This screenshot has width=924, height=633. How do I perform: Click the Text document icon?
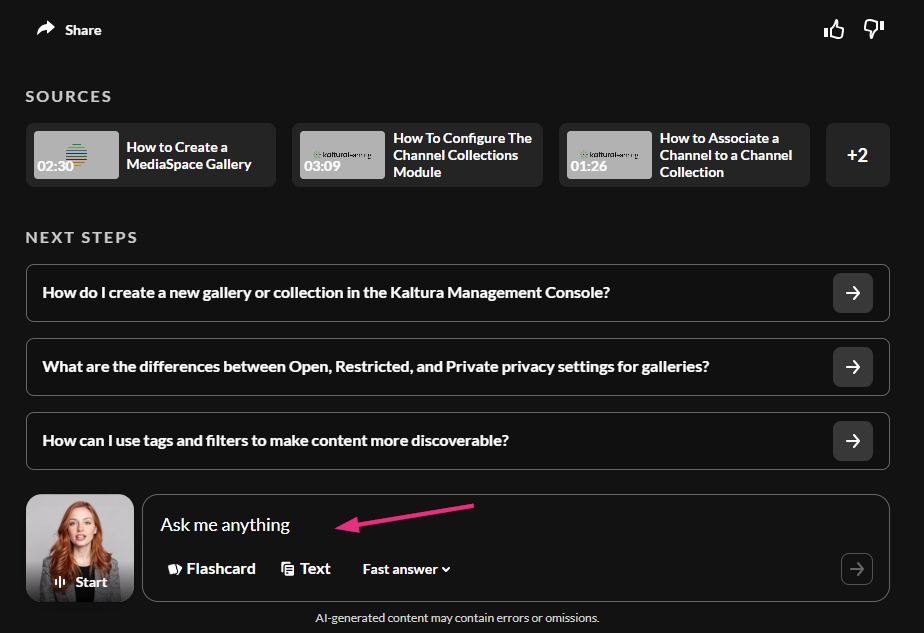(288, 569)
